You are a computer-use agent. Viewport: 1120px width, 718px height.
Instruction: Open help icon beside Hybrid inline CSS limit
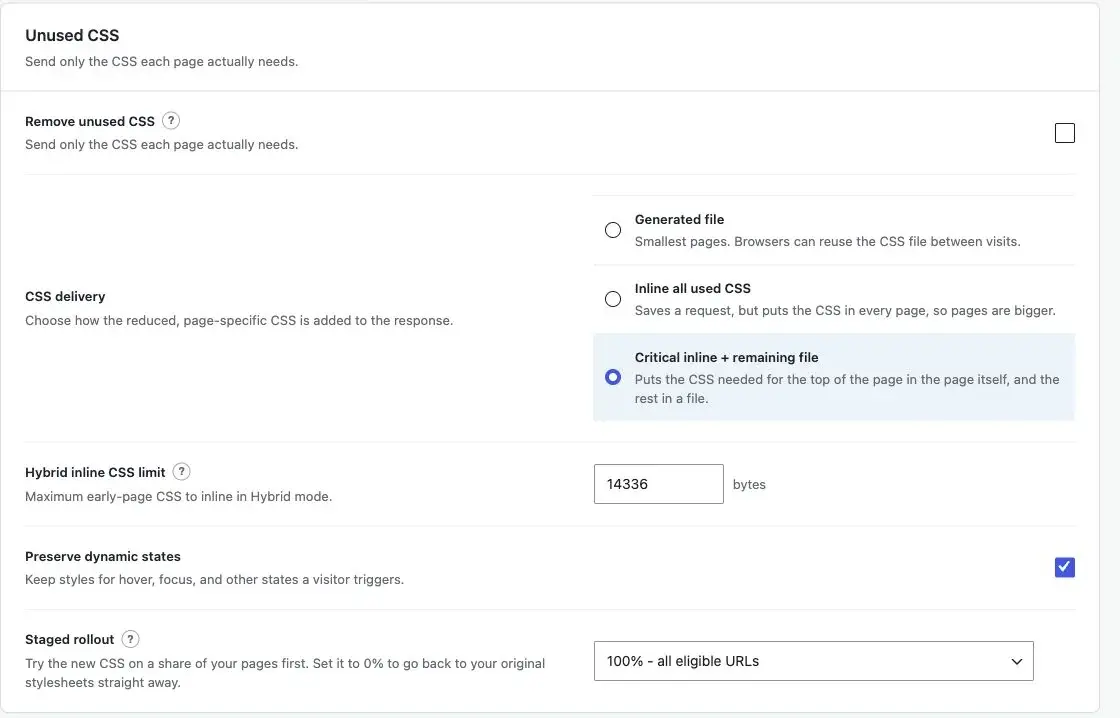181,472
